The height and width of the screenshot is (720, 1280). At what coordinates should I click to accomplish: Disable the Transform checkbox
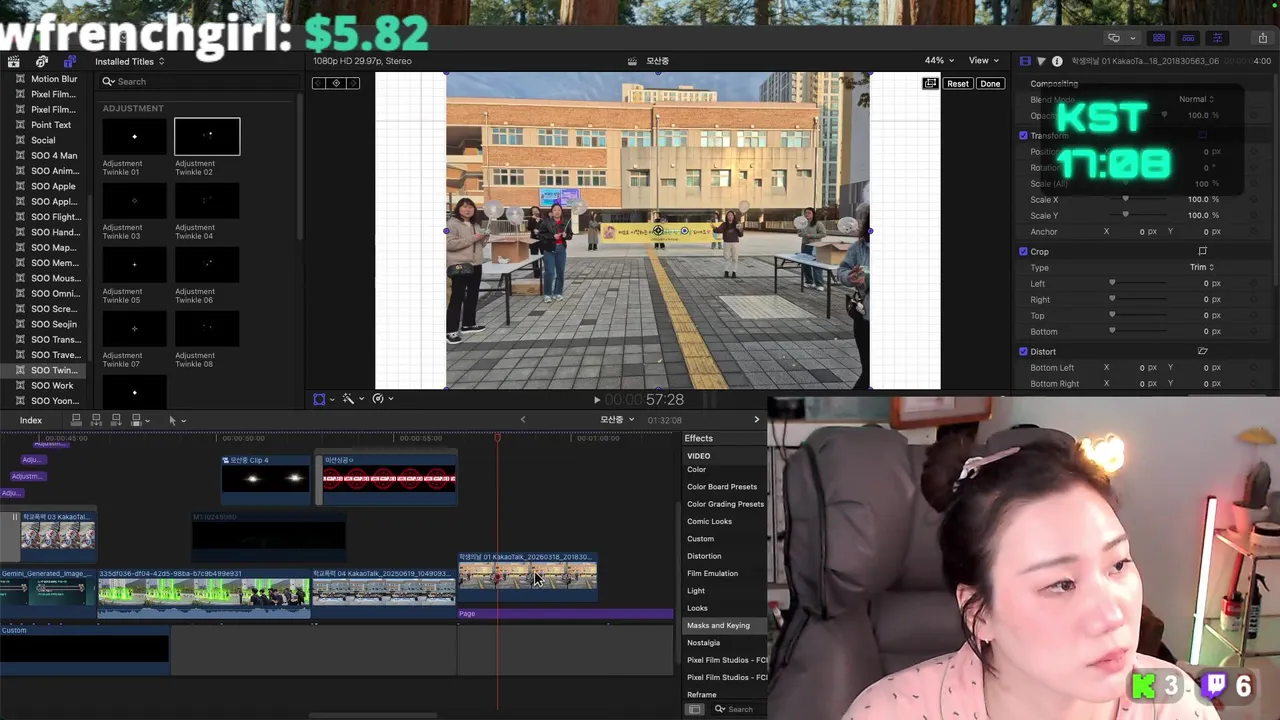[x=1023, y=135]
